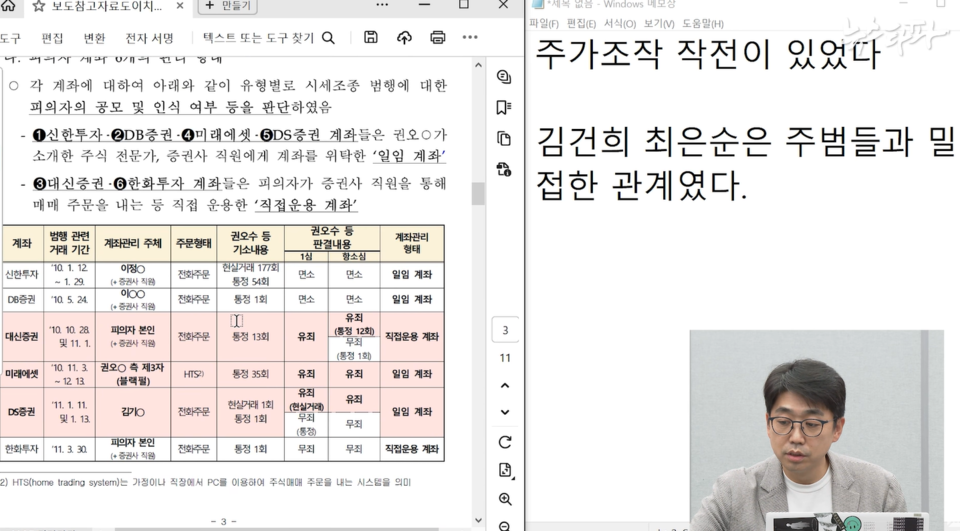Click the '일임 계좌' underlined text in paragraph
This screenshot has height=531, width=960.
pos(409,156)
